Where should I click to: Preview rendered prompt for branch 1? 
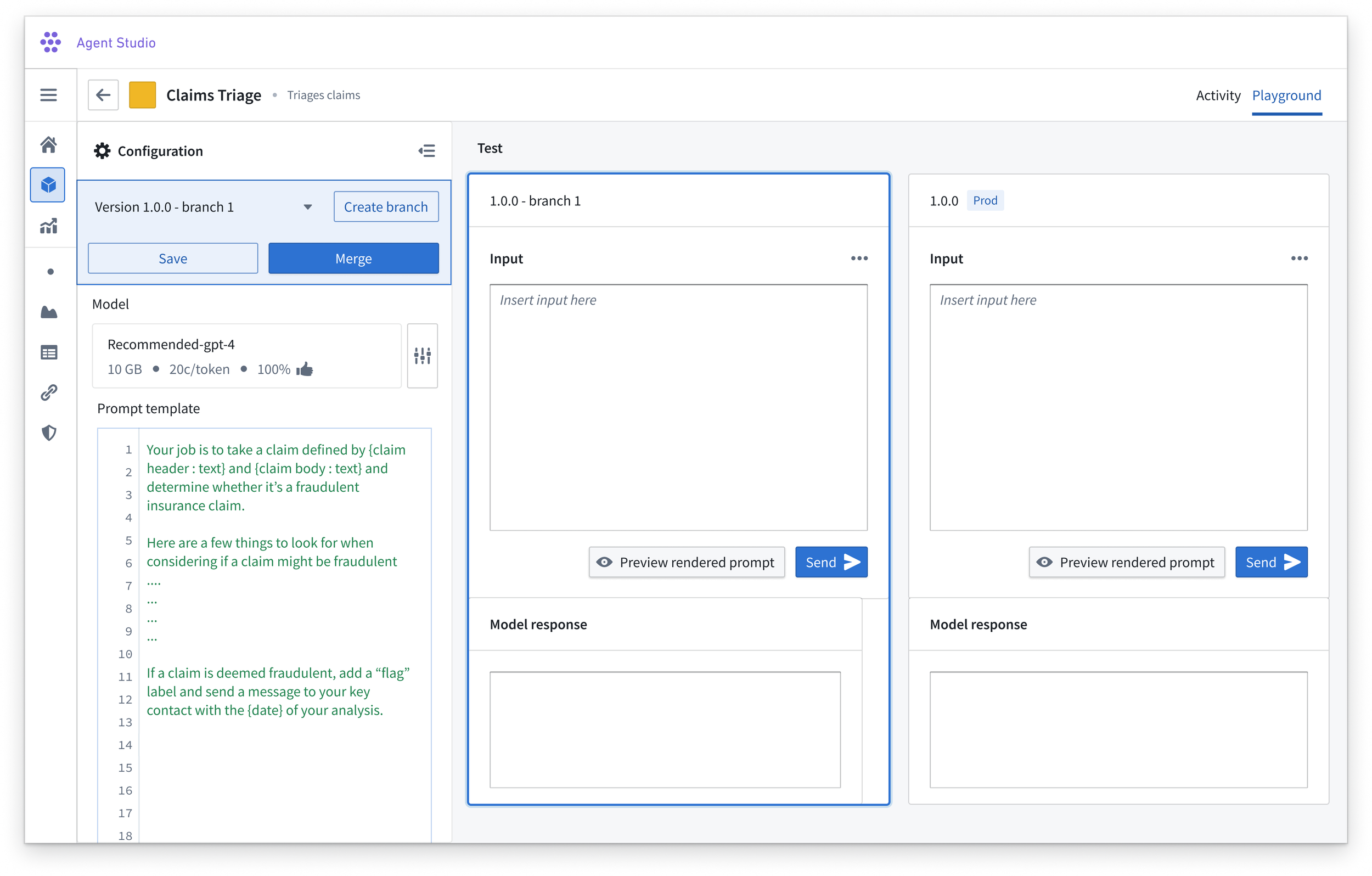click(x=686, y=562)
